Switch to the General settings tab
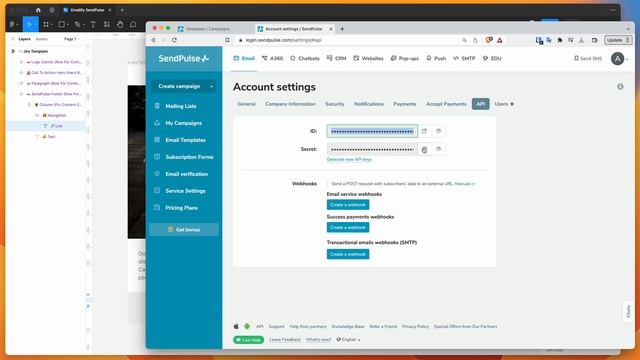The height and width of the screenshot is (360, 640). [x=246, y=104]
